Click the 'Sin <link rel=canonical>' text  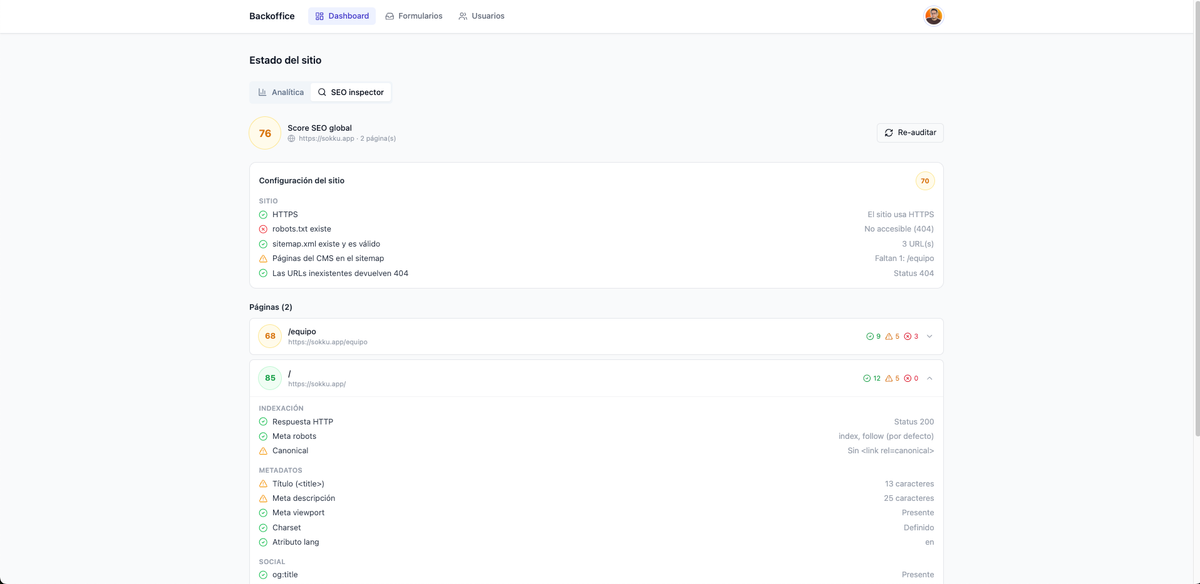(891, 451)
